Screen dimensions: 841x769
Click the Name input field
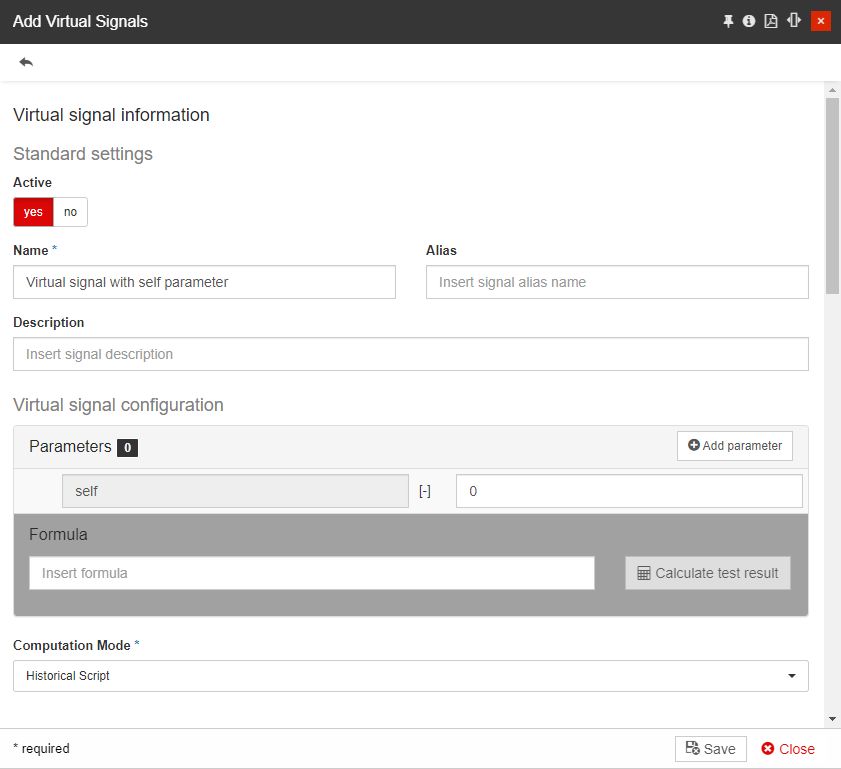[x=204, y=282]
